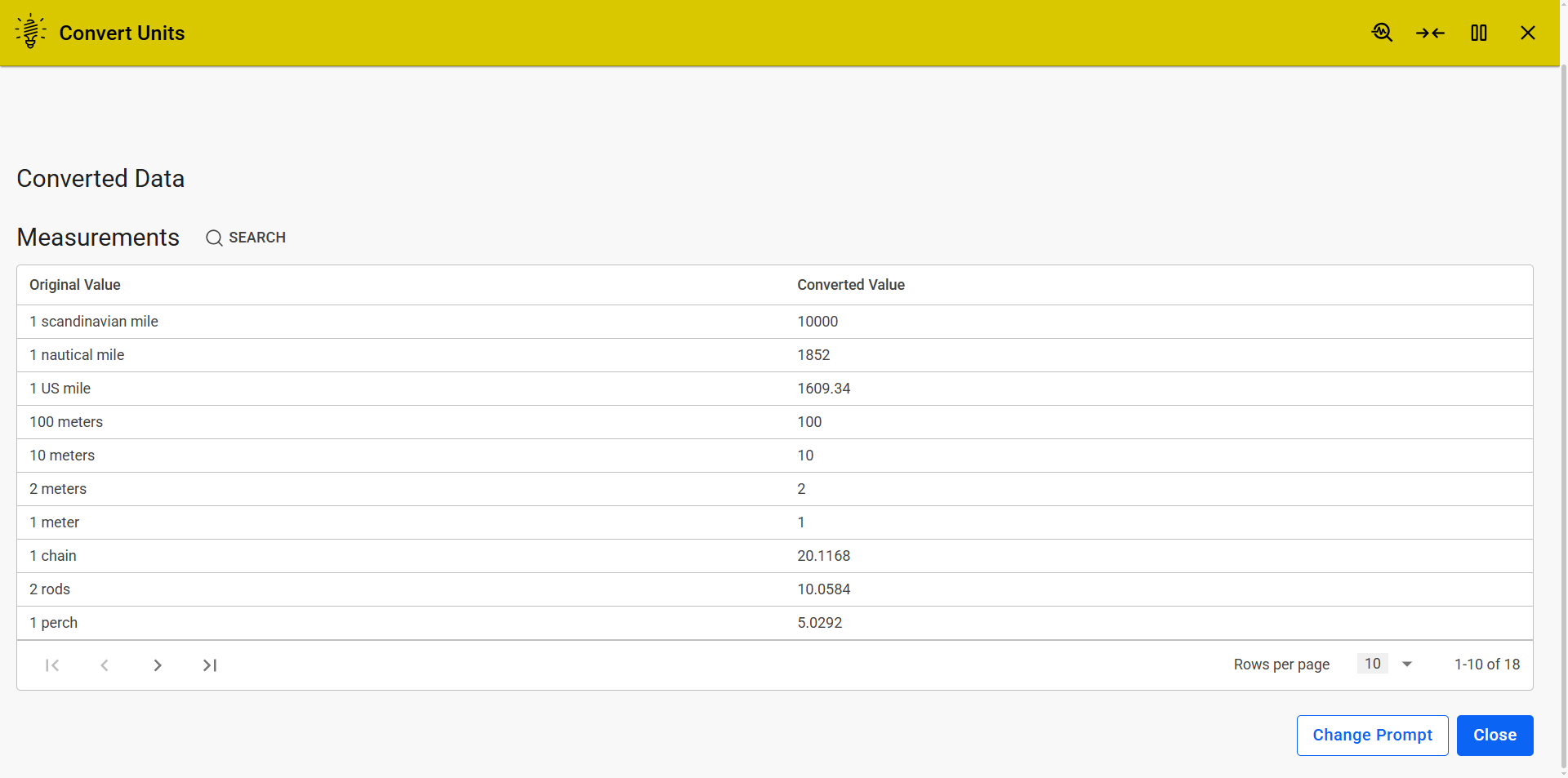Viewport: 1568px width, 778px height.
Task: Select 10 in the rows-per-page selector
Action: pos(1372,664)
